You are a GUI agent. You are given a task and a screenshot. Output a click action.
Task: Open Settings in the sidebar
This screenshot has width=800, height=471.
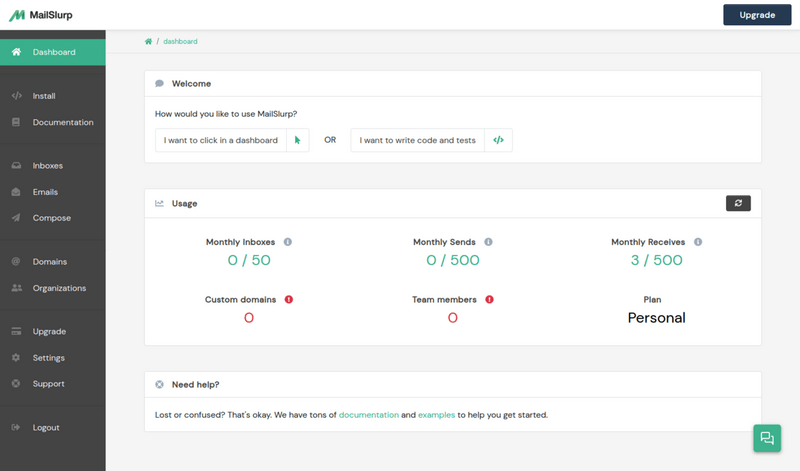coord(48,358)
